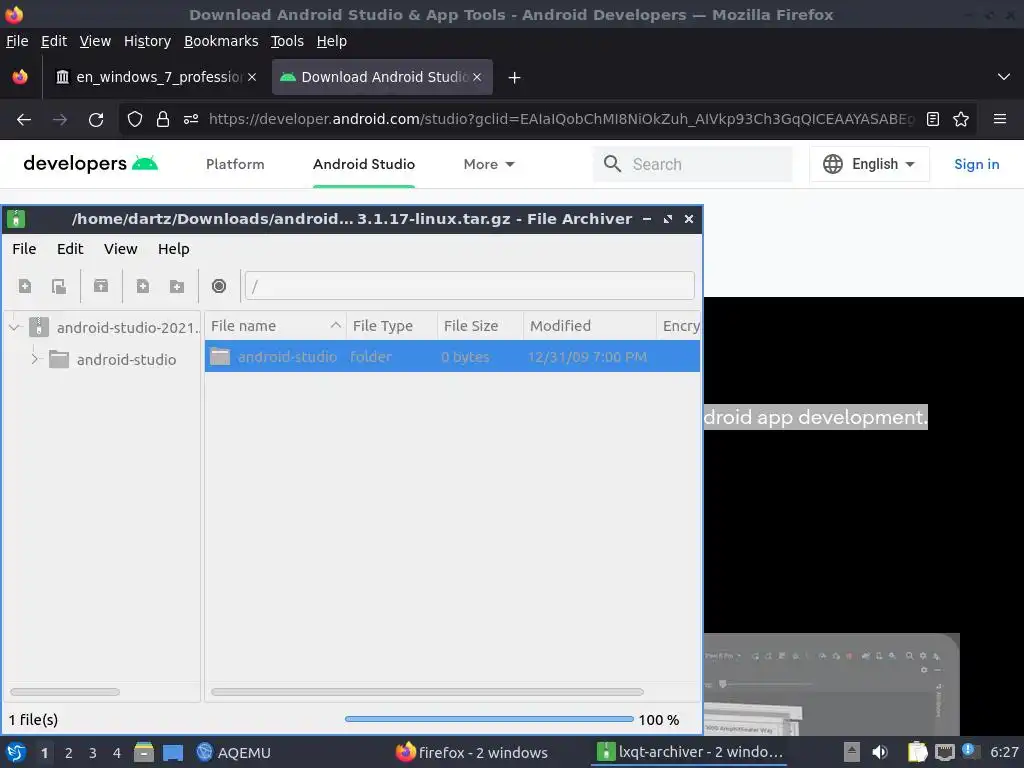Open Help menu in File Archiver

tap(174, 249)
